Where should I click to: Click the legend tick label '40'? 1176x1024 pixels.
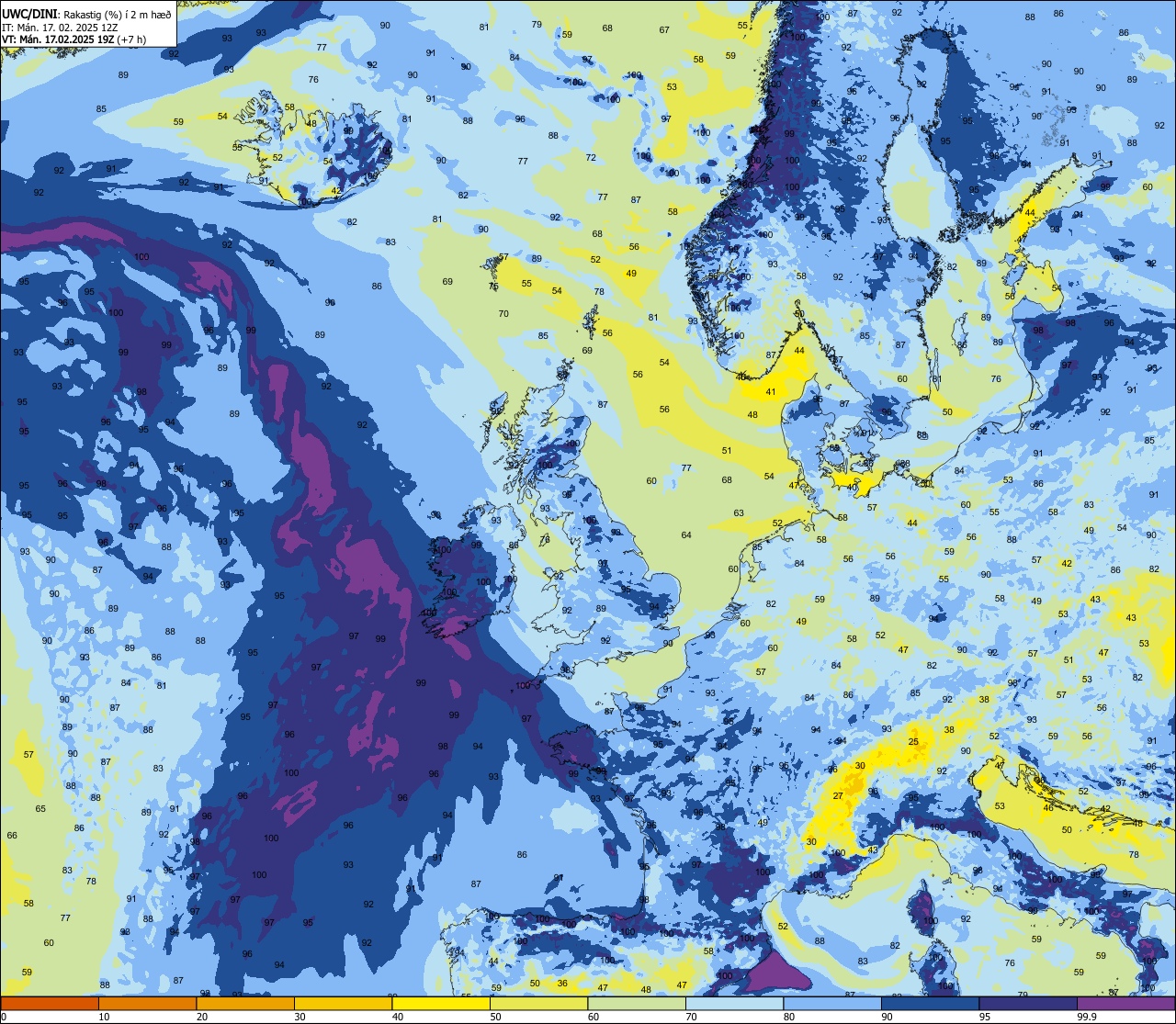click(398, 1017)
